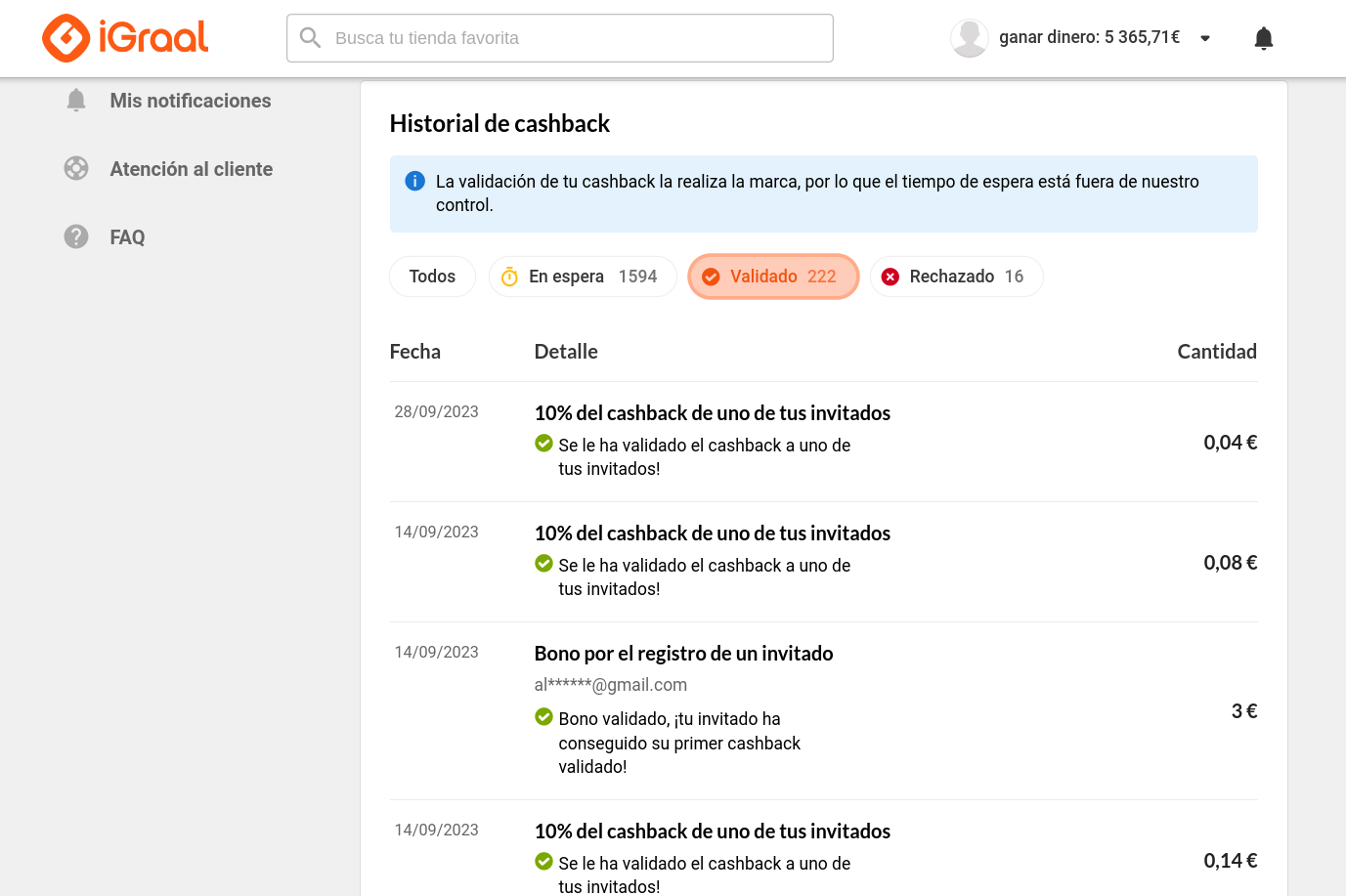Image resolution: width=1346 pixels, height=896 pixels.
Task: Select the Atención al cliente headset icon
Action: pos(76,168)
